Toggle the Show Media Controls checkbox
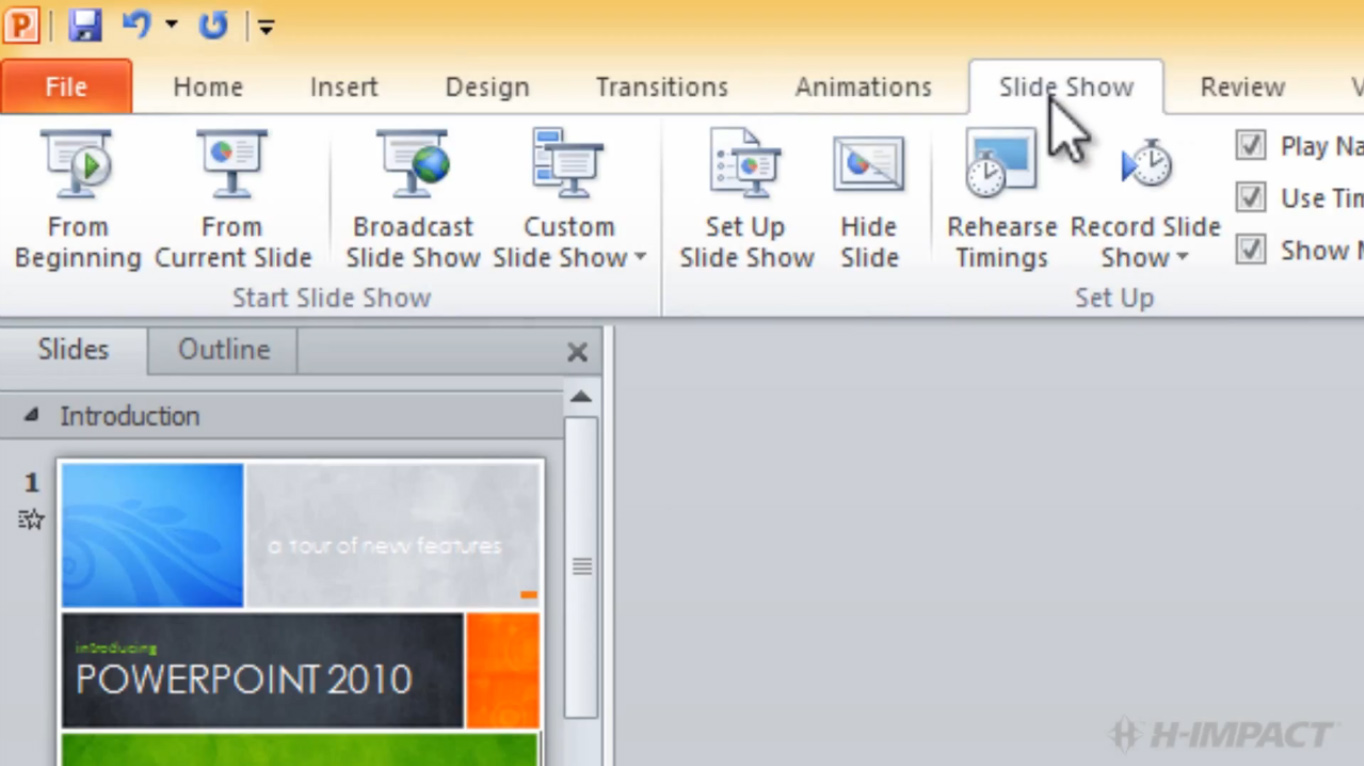 (1250, 249)
